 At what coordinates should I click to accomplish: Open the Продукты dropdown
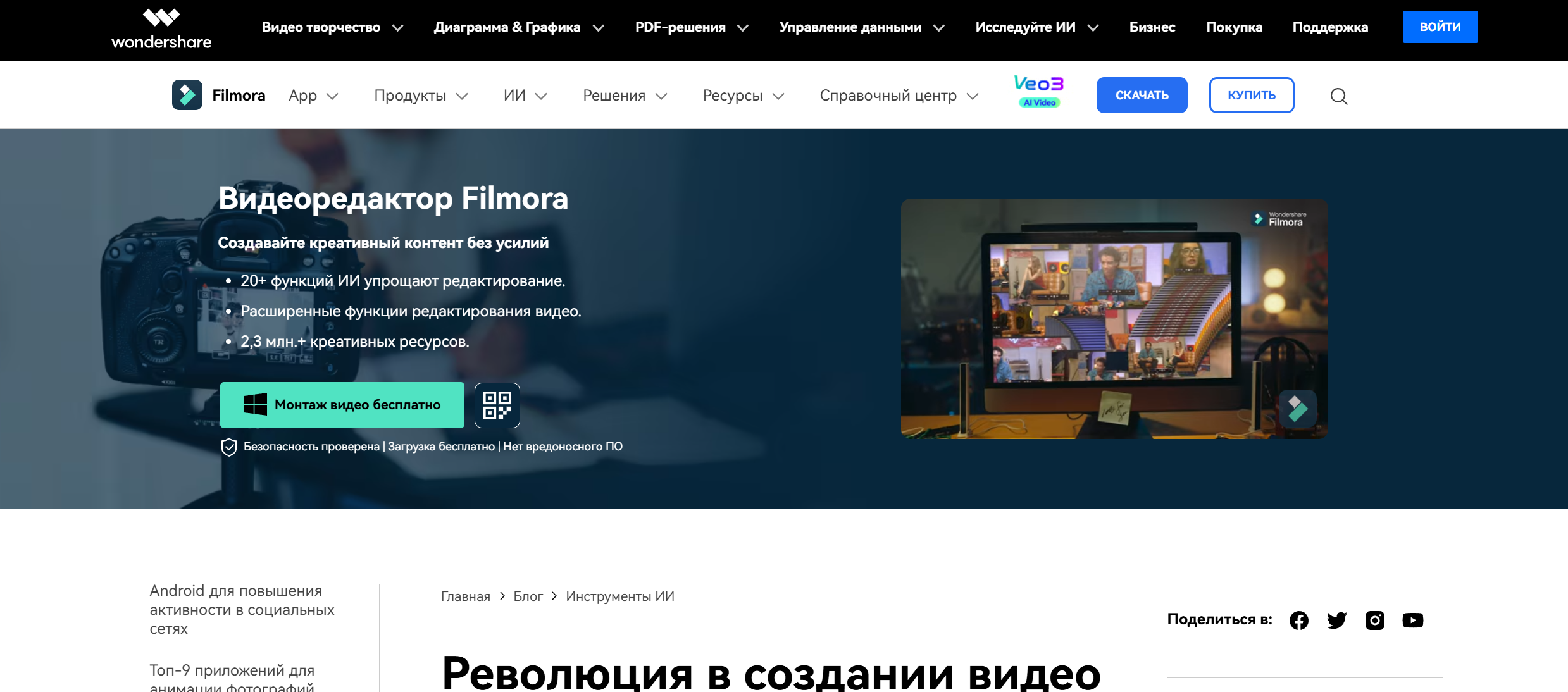[421, 96]
